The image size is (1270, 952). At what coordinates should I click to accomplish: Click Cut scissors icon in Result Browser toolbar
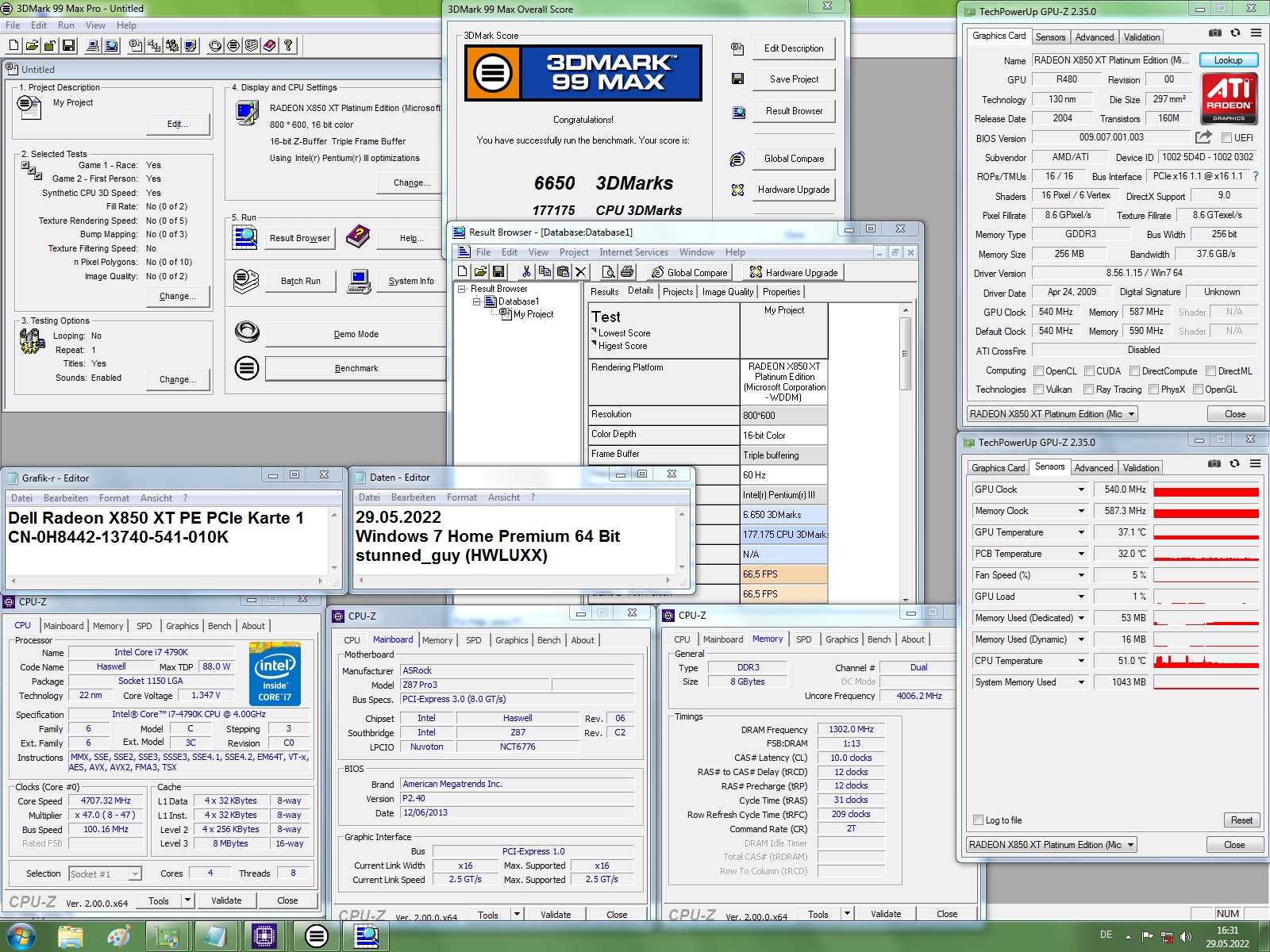point(526,272)
